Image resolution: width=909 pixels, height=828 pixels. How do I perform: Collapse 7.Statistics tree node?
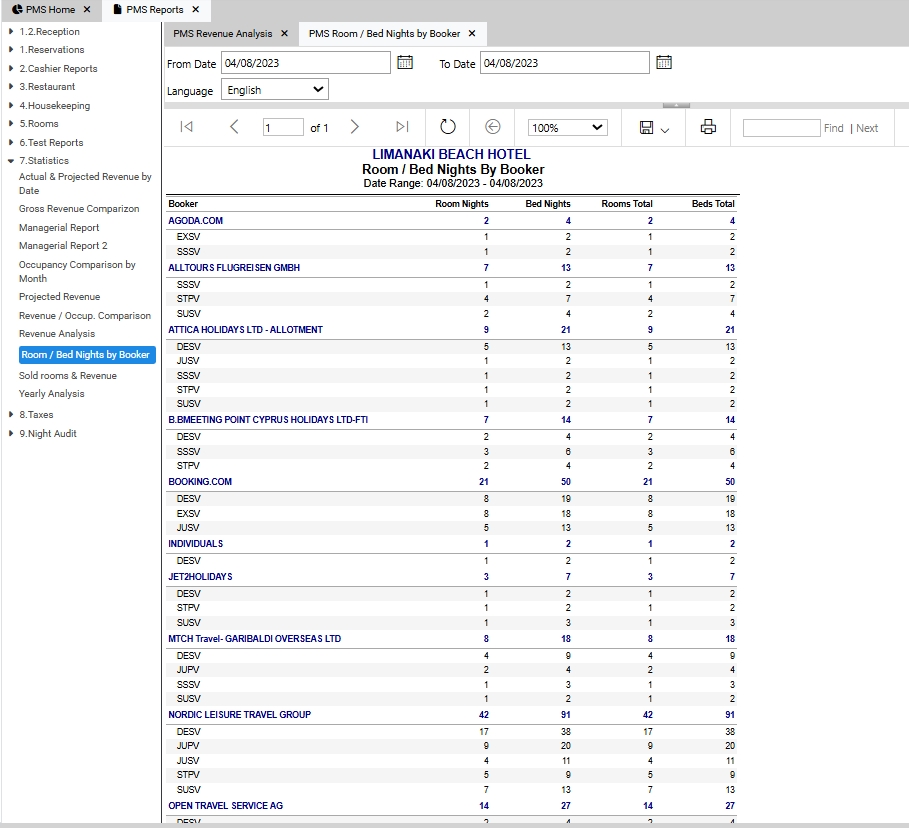coord(11,161)
